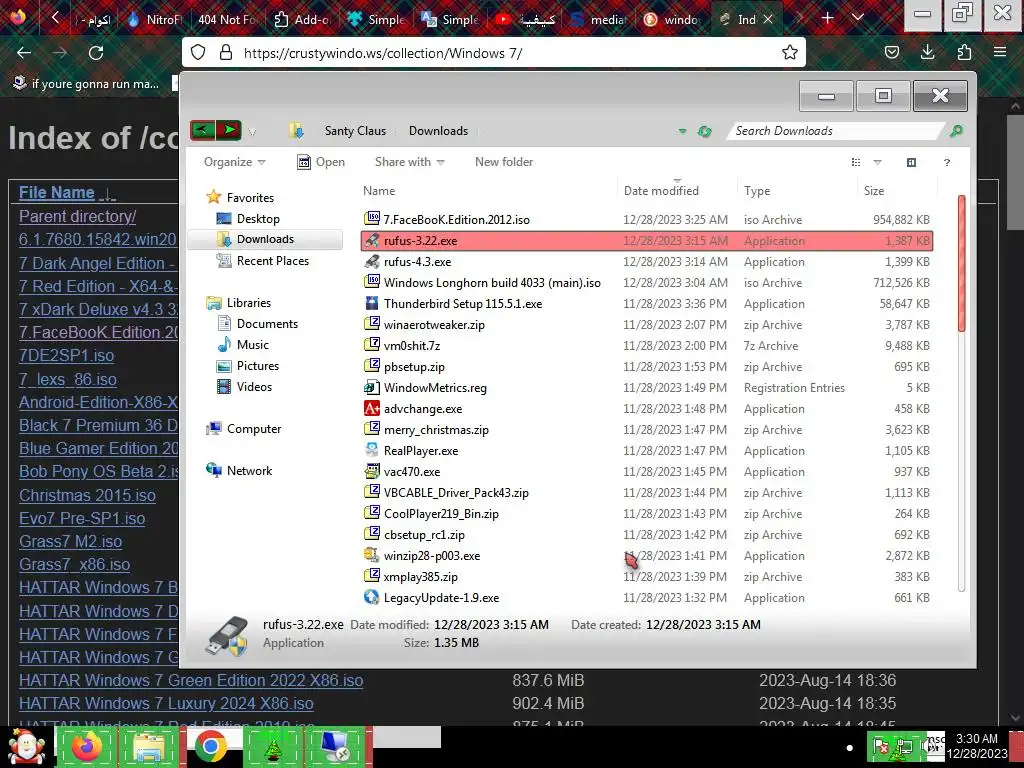Open the Firefox downloads arrow icon
This screenshot has width=1024, height=768.
pyautogui.click(x=927, y=52)
